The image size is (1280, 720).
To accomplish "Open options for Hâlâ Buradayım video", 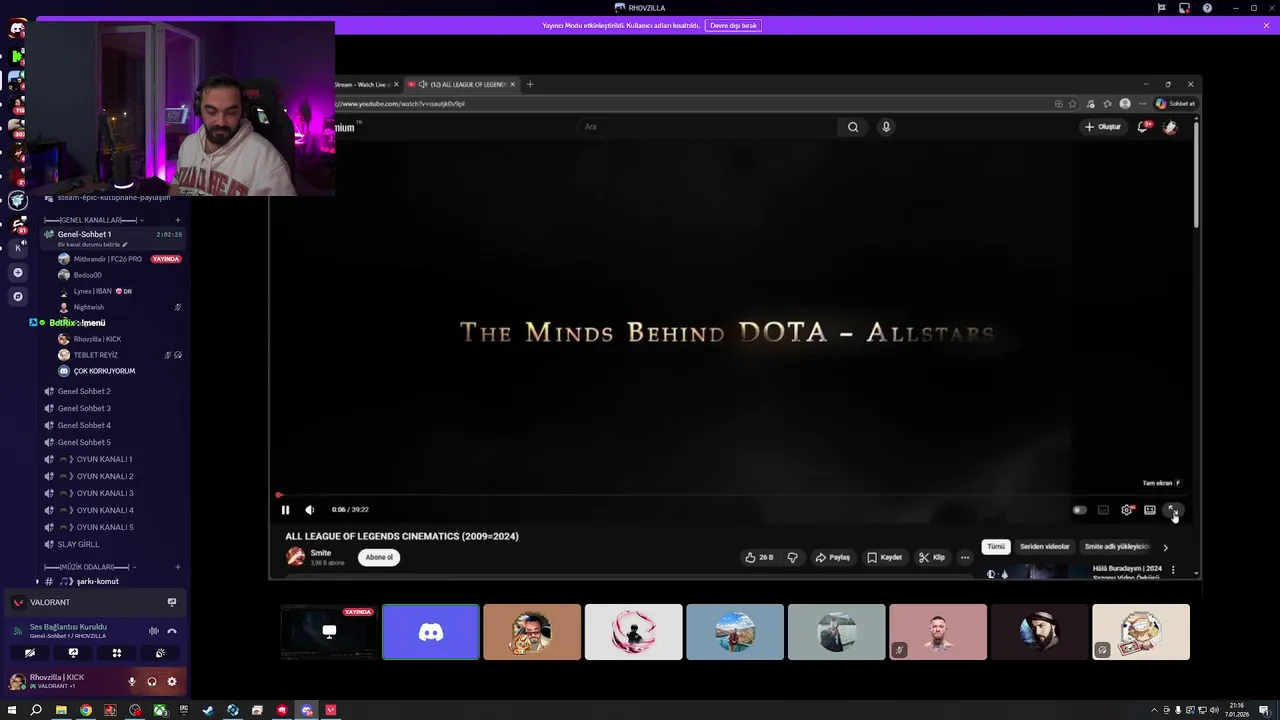I will point(1173,570).
